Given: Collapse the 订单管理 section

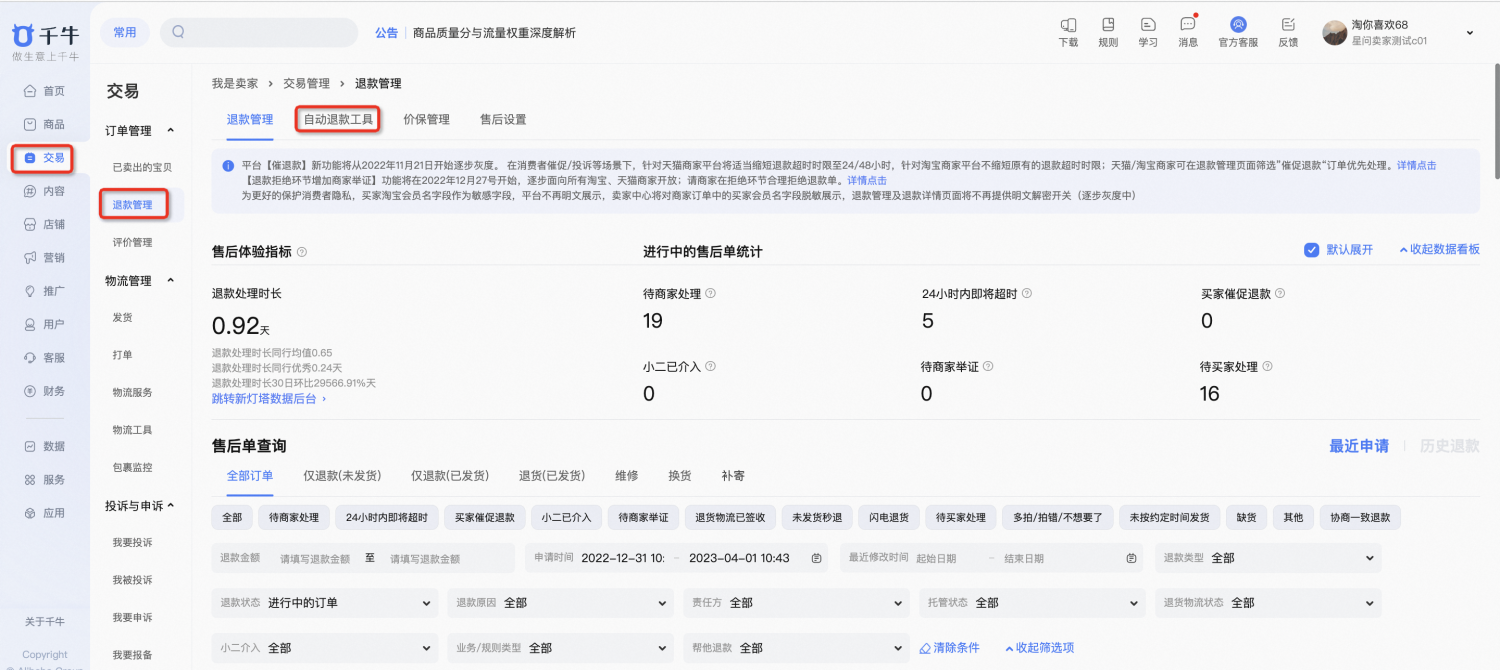Looking at the screenshot, I should click(x=170, y=131).
